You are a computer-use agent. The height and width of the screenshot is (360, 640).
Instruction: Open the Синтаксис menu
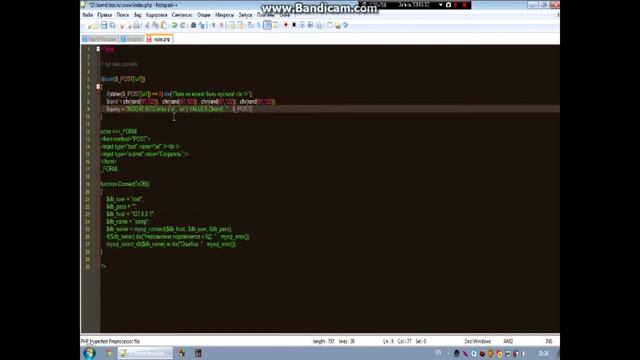coord(182,15)
